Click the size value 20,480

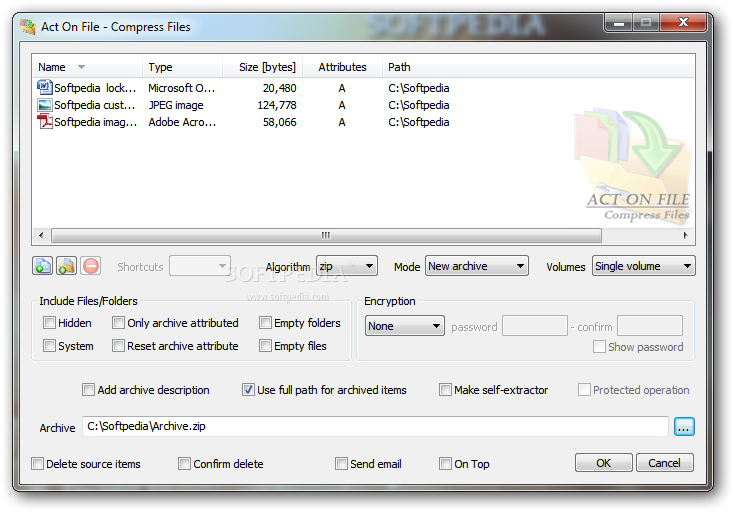pos(279,88)
